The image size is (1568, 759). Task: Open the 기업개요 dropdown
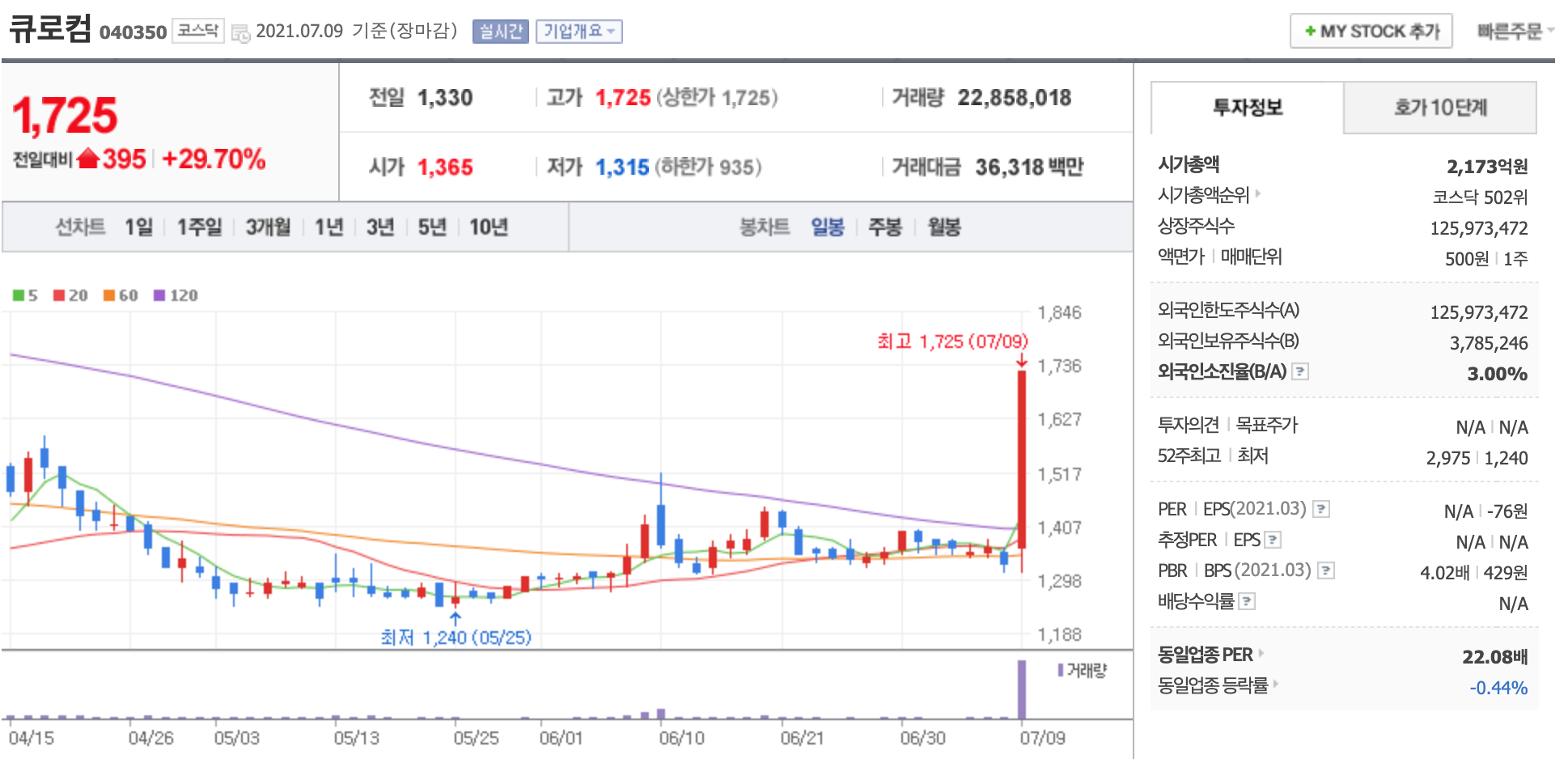(578, 32)
